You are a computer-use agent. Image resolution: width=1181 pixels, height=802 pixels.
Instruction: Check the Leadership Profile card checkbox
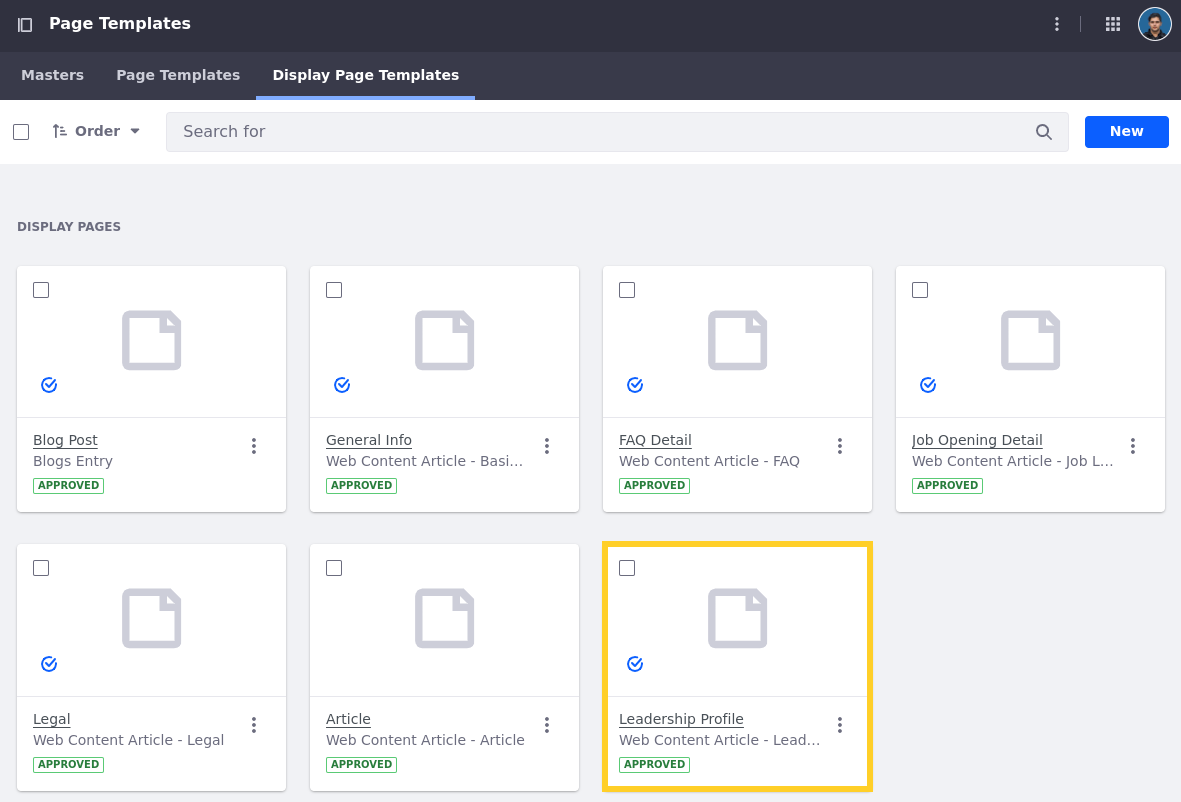point(627,568)
